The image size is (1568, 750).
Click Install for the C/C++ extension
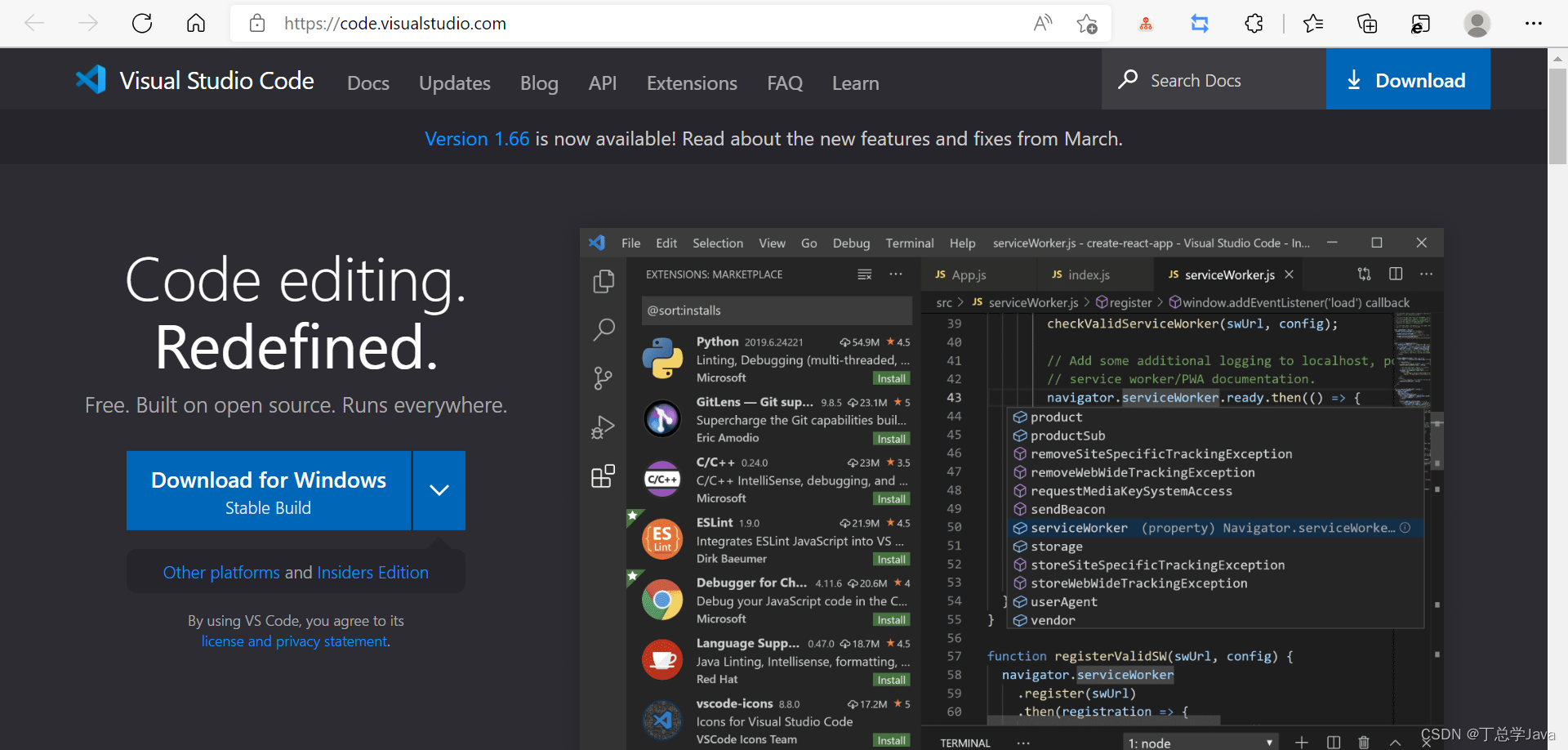point(891,499)
